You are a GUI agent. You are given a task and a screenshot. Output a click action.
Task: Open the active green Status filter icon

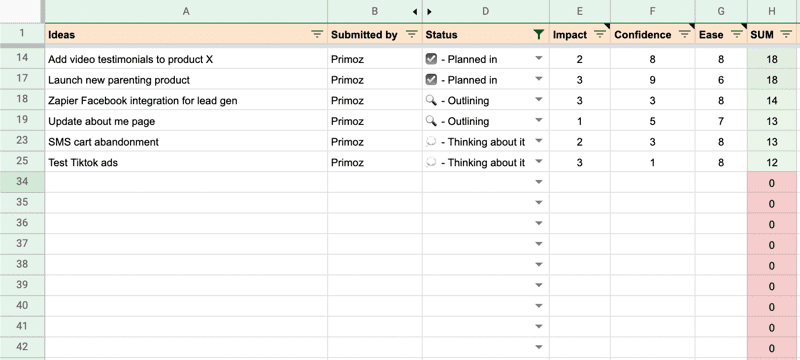[x=538, y=35]
